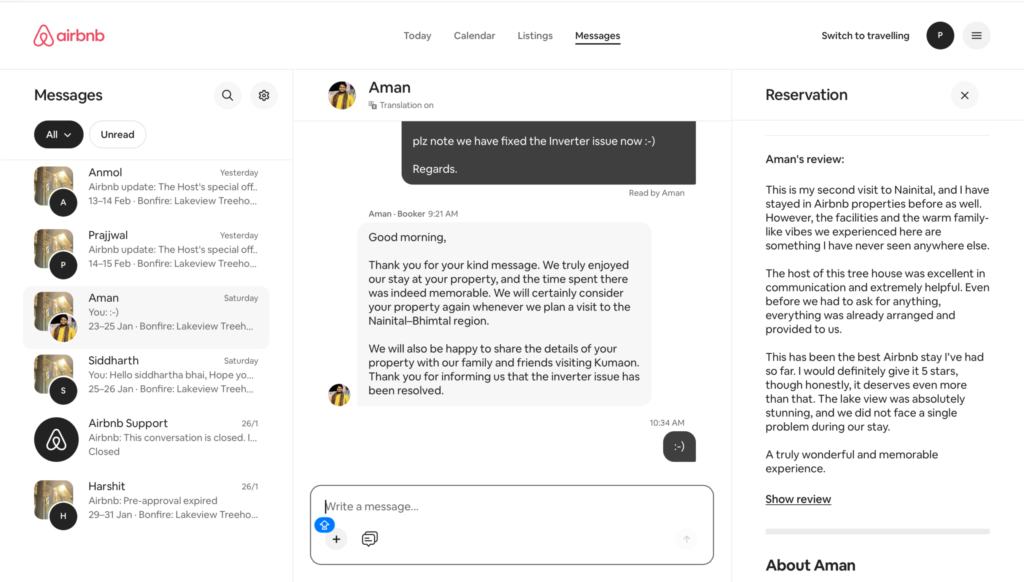
Task: Click the profile avatar P
Action: coord(940,36)
